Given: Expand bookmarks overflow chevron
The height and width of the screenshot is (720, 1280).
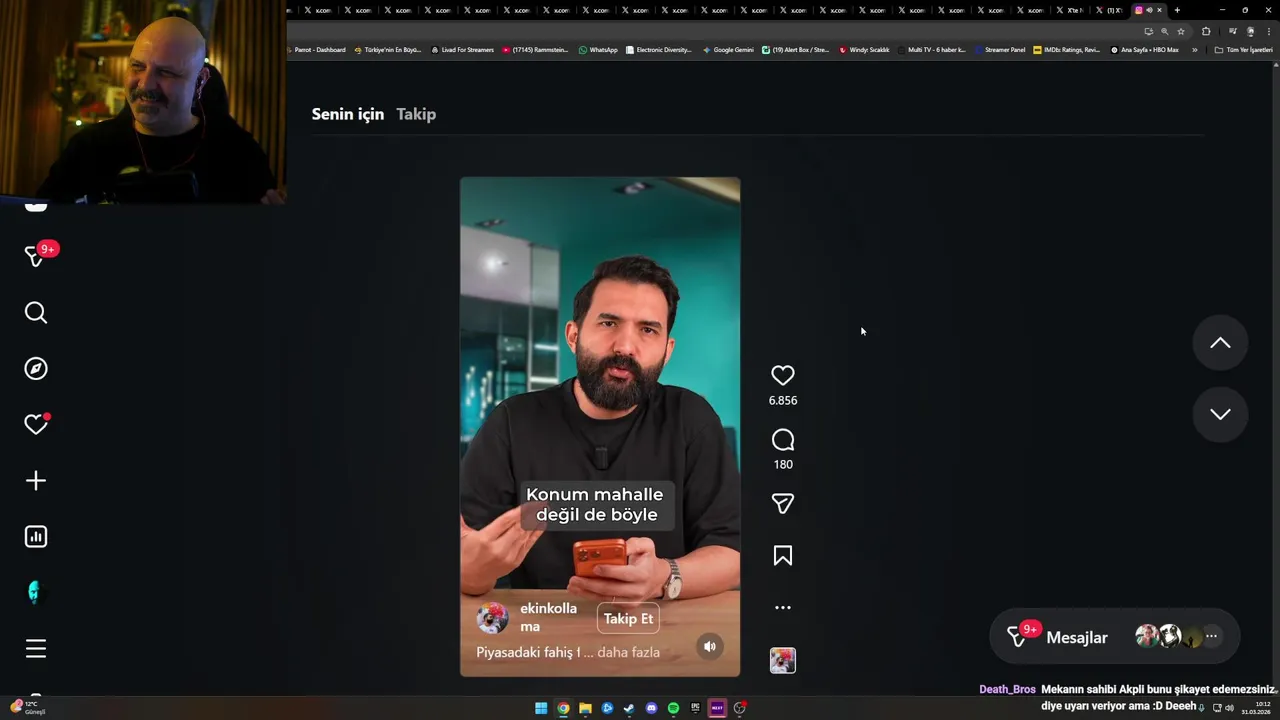Looking at the screenshot, I should click(1194, 50).
